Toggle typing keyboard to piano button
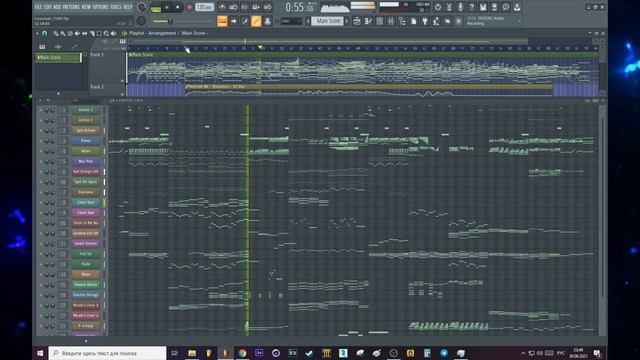 pyautogui.click(x=222, y=21)
